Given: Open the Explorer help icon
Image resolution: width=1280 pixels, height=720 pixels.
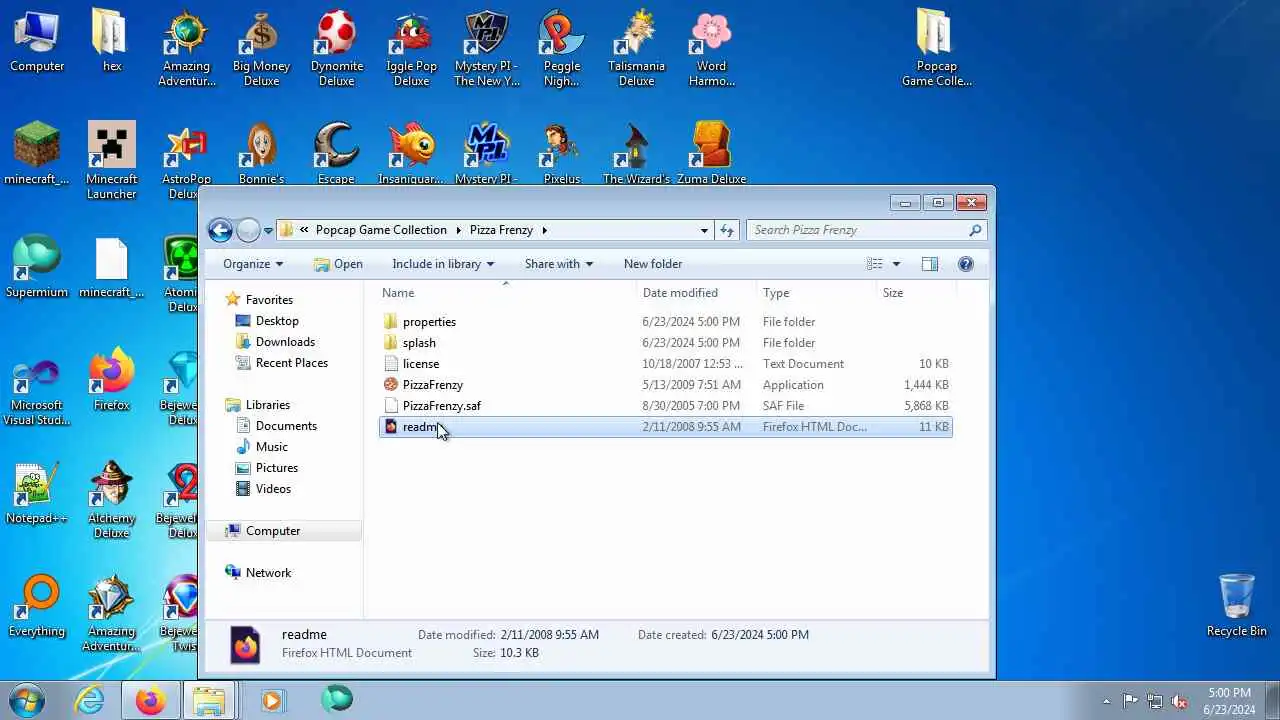Looking at the screenshot, I should pos(965,264).
